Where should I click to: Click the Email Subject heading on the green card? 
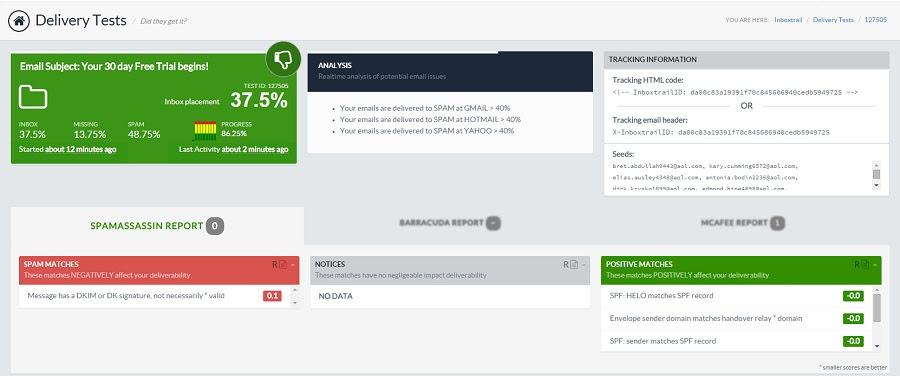pos(114,67)
